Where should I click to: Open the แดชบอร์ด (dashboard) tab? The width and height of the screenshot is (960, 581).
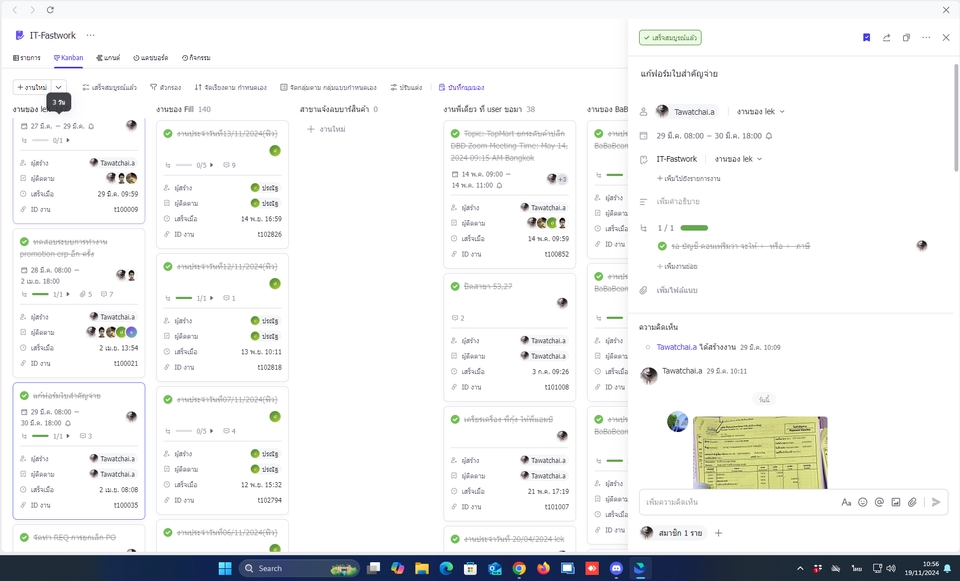click(151, 58)
